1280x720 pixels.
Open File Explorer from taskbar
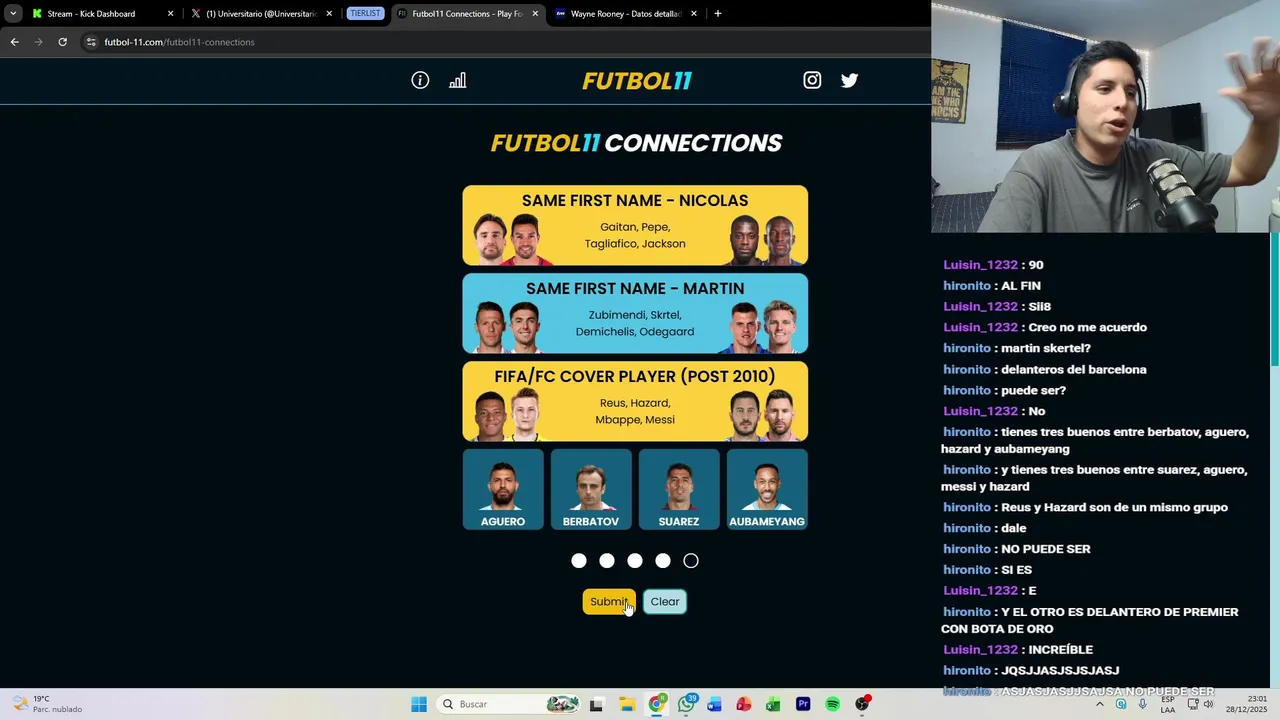(627, 704)
